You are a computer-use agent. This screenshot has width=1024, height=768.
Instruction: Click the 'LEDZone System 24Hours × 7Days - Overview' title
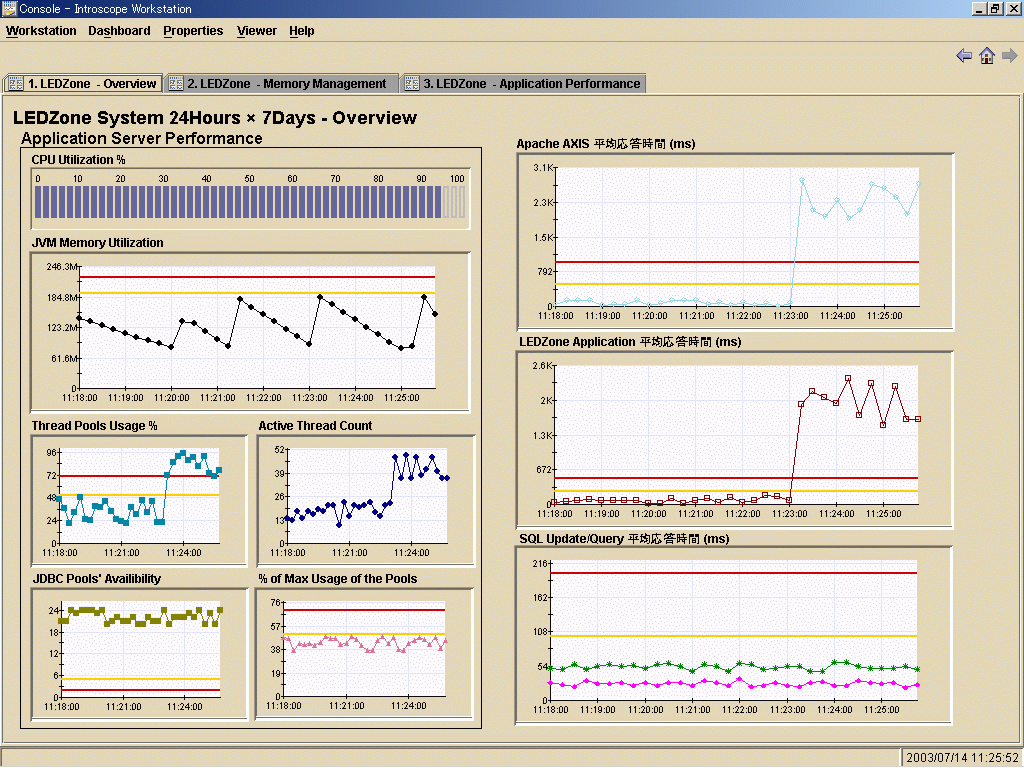215,118
